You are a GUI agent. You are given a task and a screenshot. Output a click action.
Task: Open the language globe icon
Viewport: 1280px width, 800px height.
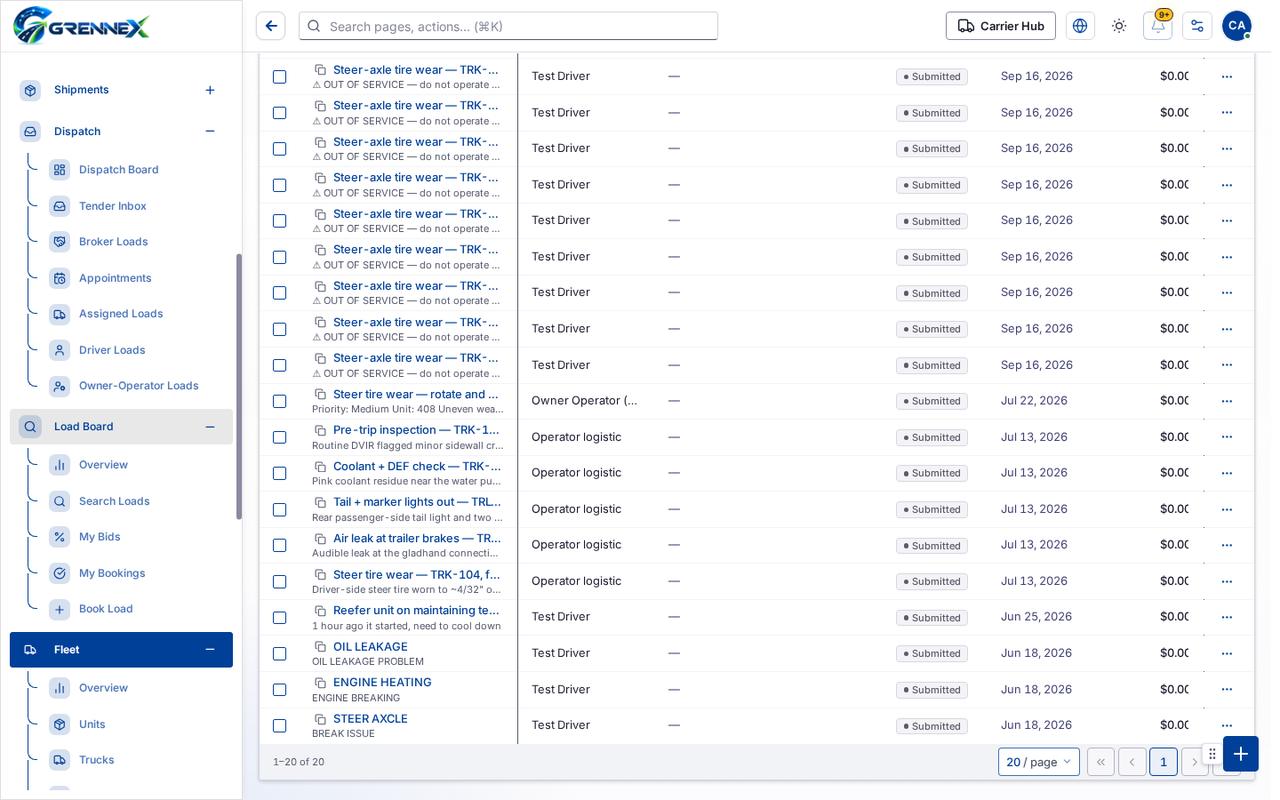[x=1080, y=26]
